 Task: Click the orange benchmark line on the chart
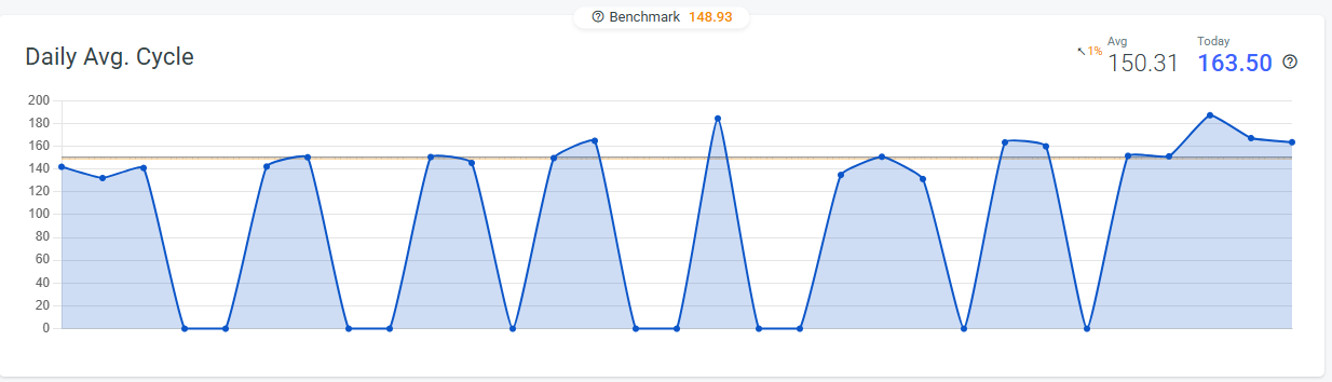tap(676, 158)
